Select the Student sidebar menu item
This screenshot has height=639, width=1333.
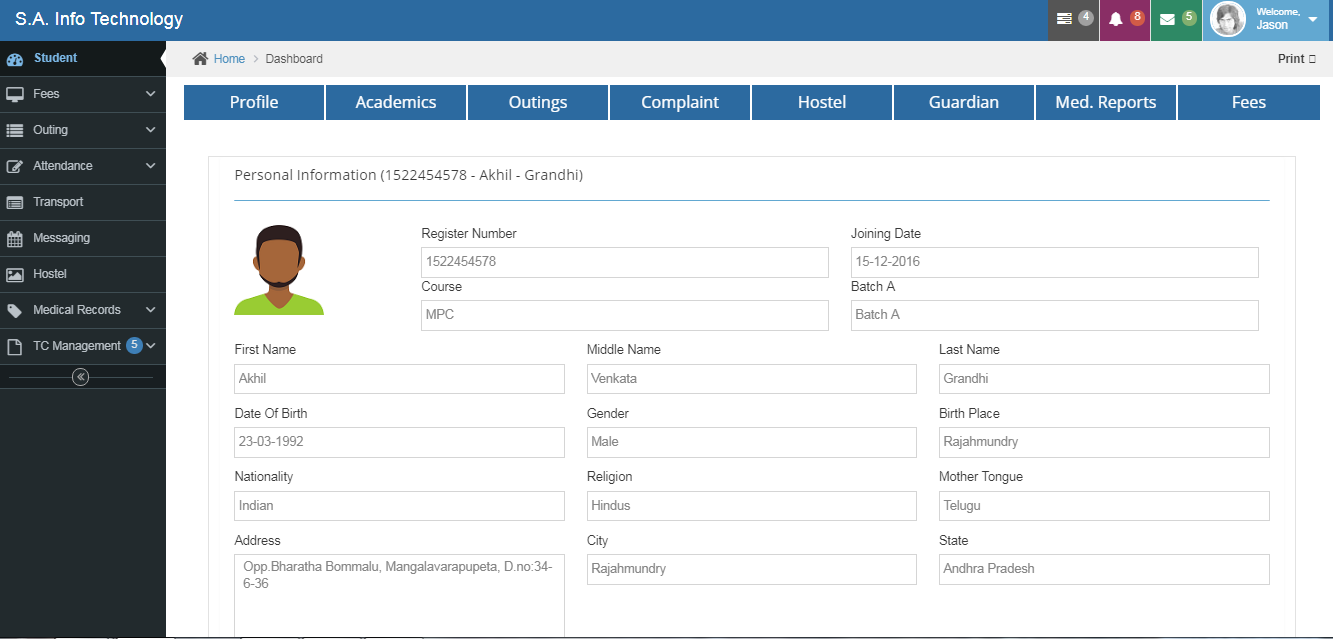[83, 58]
